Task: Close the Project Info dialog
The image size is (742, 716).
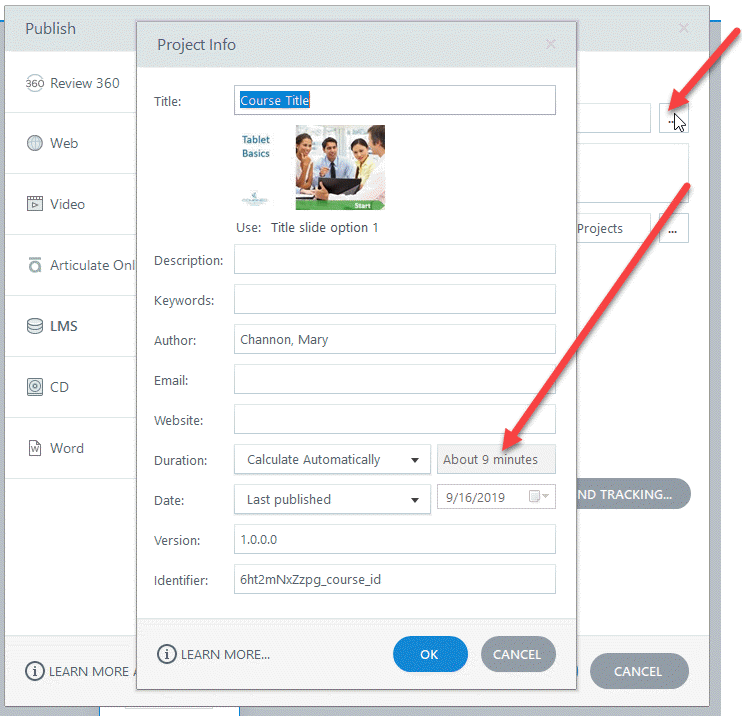Action: click(550, 44)
